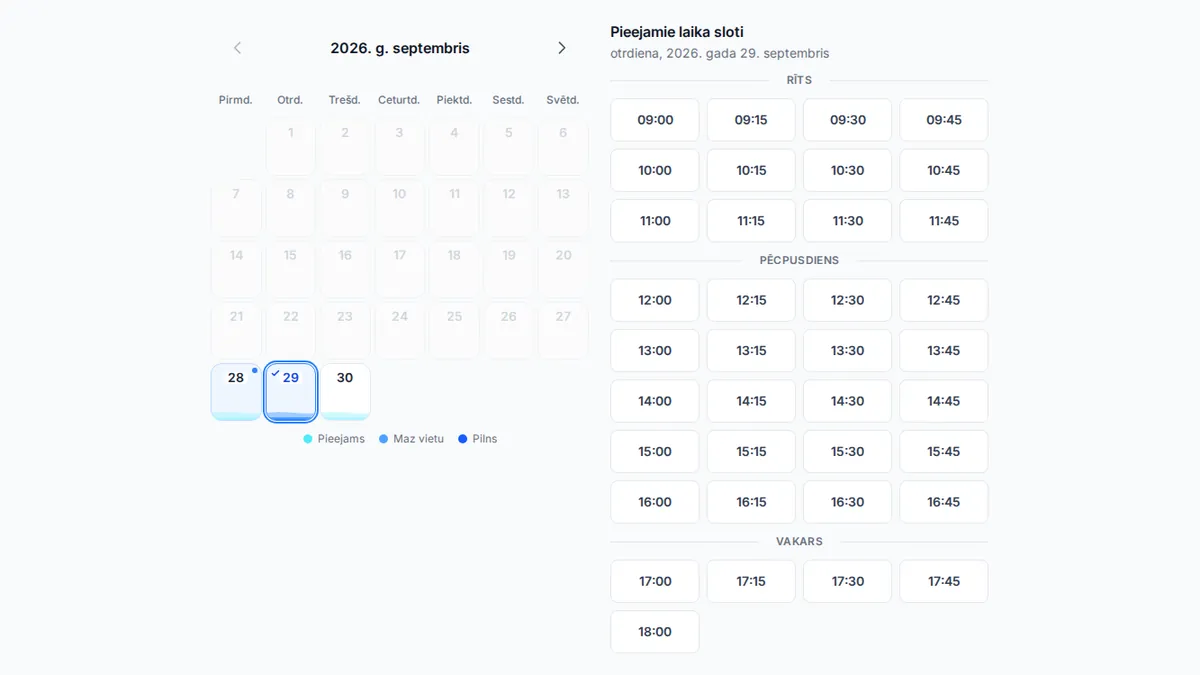Screen dimensions: 1200x675
Task: Book the 15:30 slot
Action: pos(847,452)
